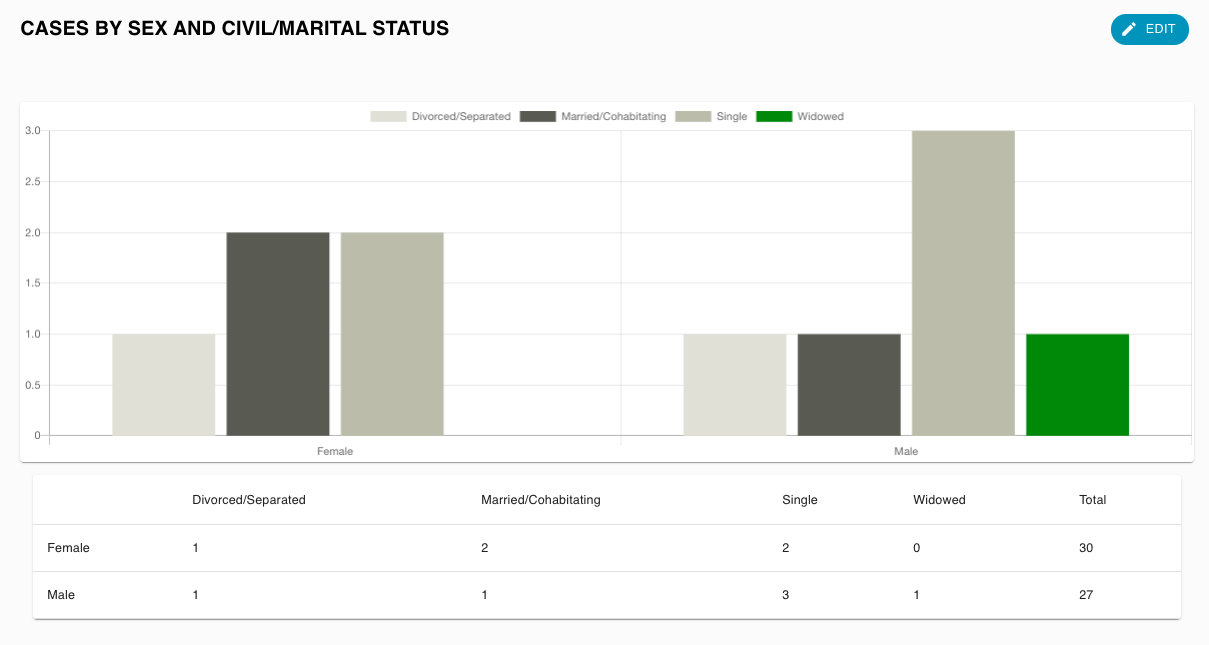Image resolution: width=1209 pixels, height=645 pixels.
Task: Click Female row label in table
Action: pos(68,548)
